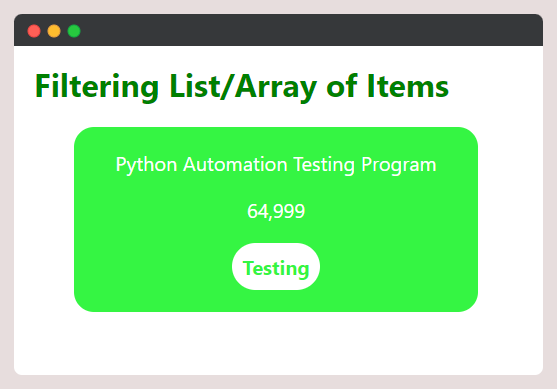Click the word Program in card title

(x=399, y=165)
